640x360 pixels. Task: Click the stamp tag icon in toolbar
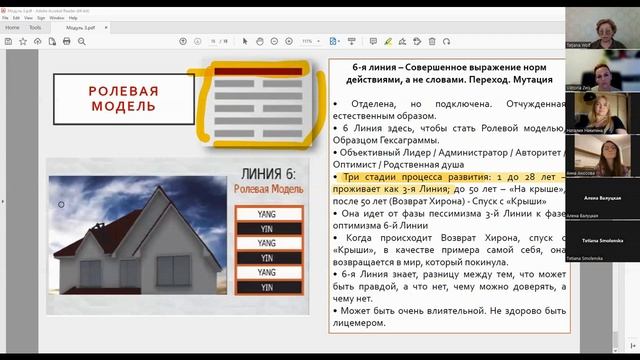(417, 41)
